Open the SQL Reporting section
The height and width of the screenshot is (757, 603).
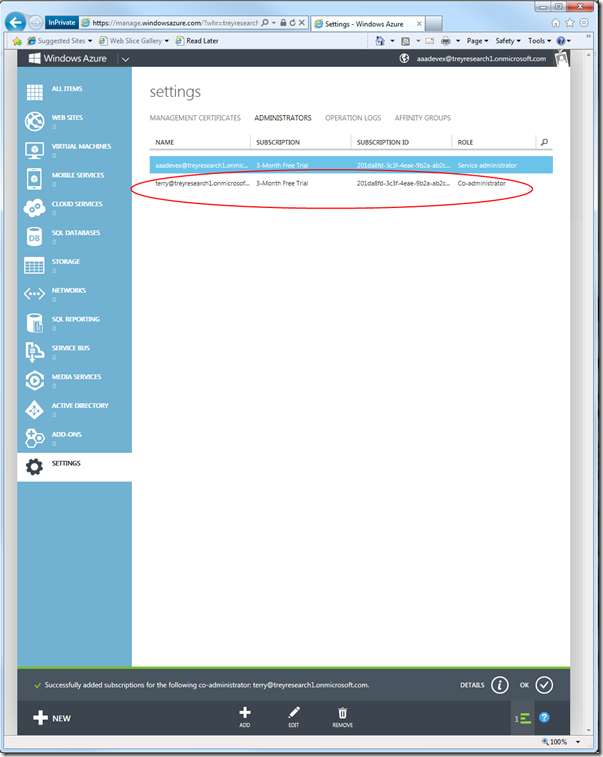[x=74, y=322]
